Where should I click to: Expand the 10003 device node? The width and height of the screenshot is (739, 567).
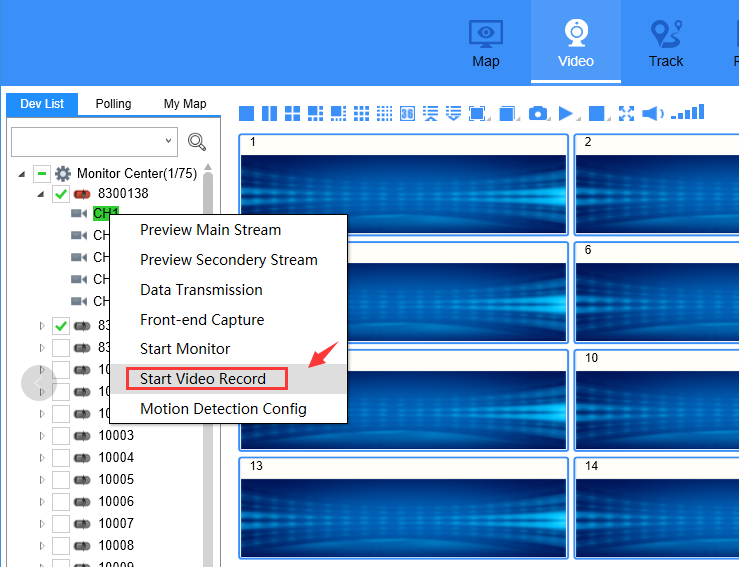pyautogui.click(x=42, y=436)
